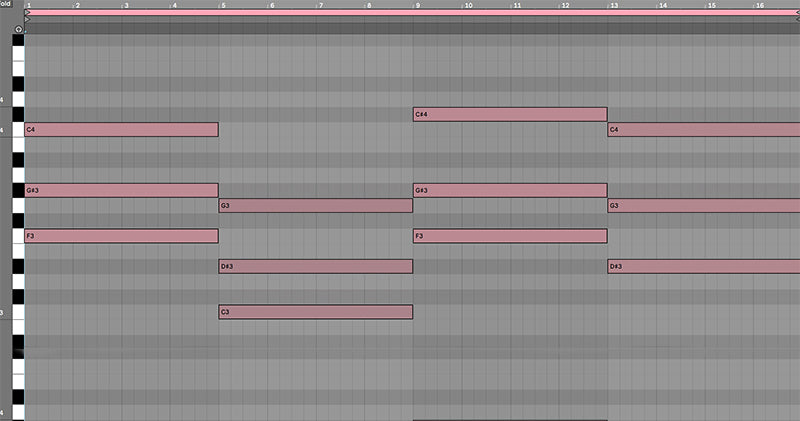
Task: Click the clip end marker triangle
Action: pos(797,19)
